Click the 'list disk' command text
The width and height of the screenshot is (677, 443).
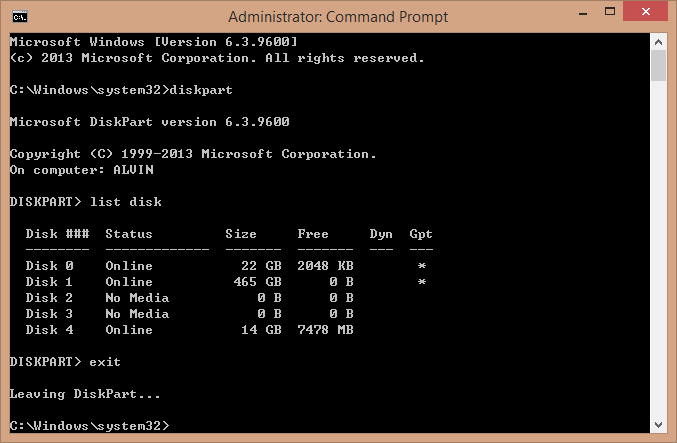tap(126, 202)
